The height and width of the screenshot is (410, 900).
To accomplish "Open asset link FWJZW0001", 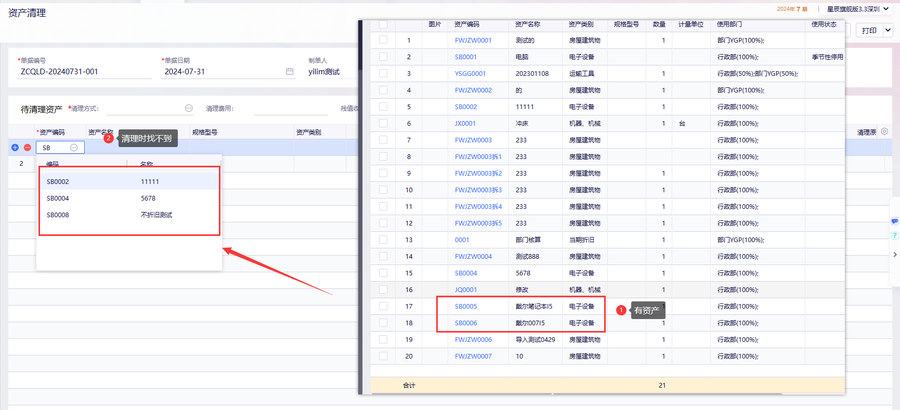I will click(x=473, y=40).
